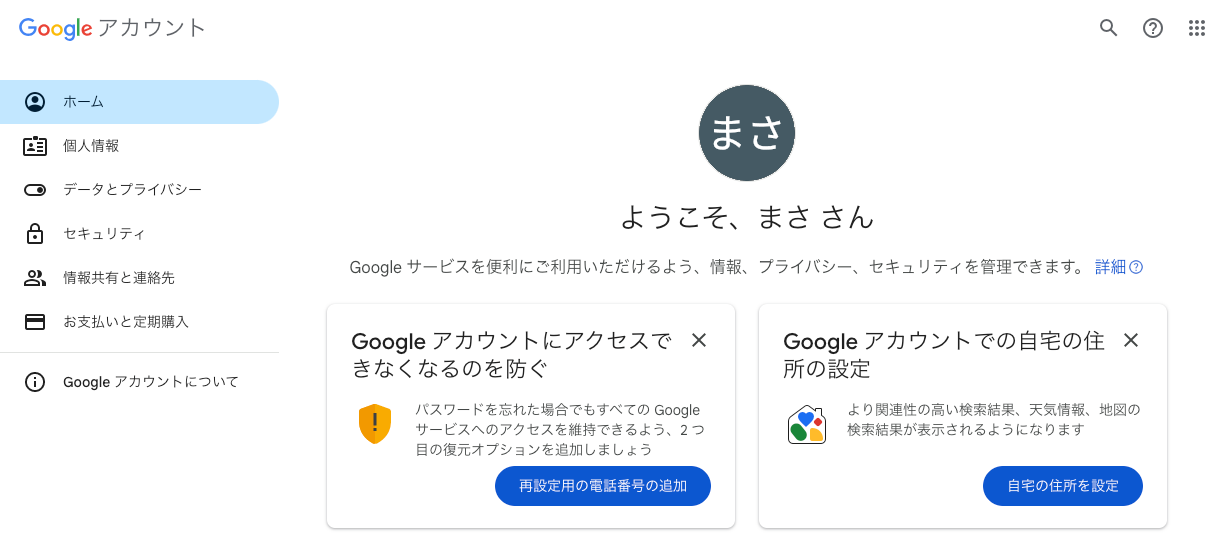This screenshot has height=555, width=1220.
Task: Click the 個人情報 ID card icon
Action: pos(35,146)
